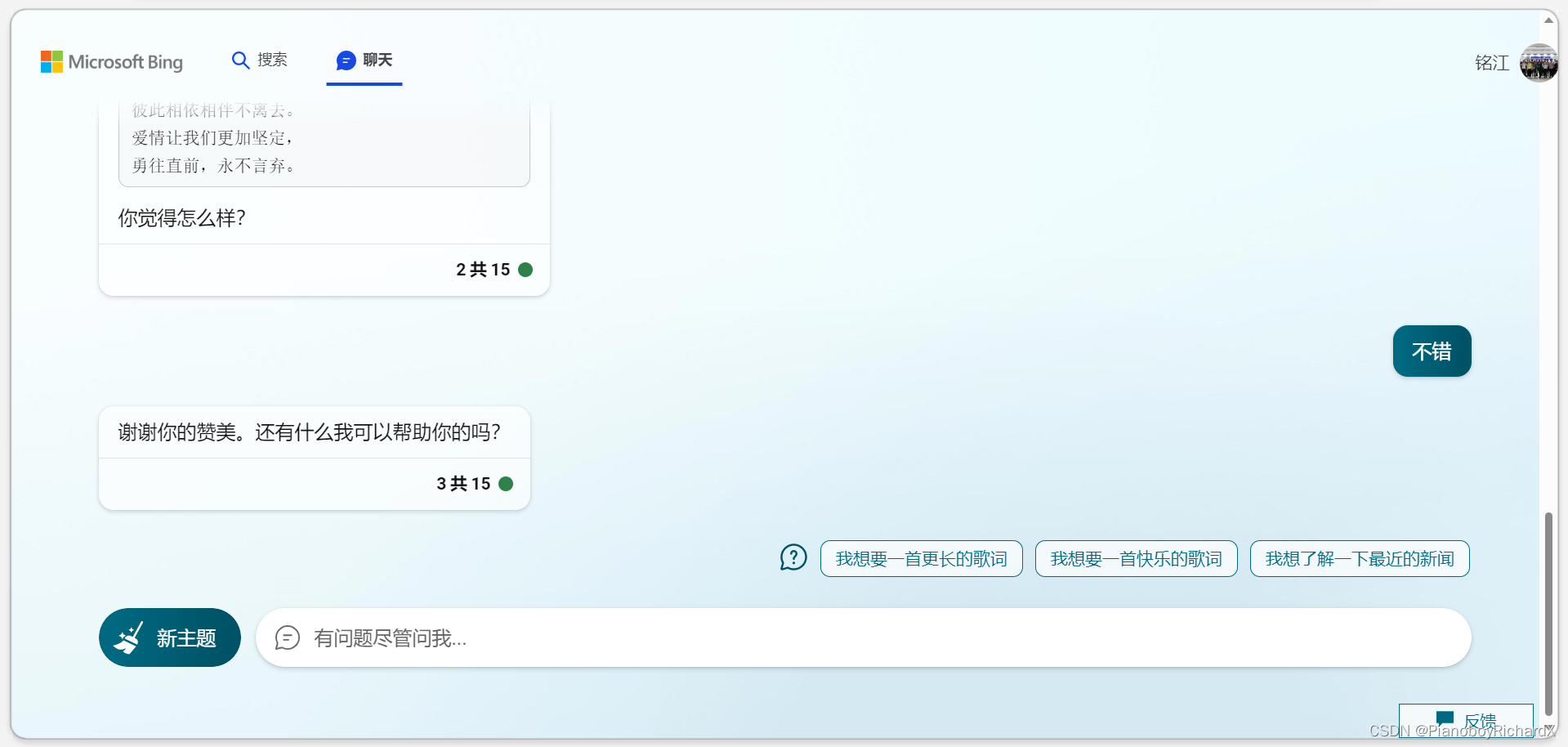Viewport: 1568px width, 747px height.
Task: Click the scroll up arrow
Action: click(x=1548, y=20)
